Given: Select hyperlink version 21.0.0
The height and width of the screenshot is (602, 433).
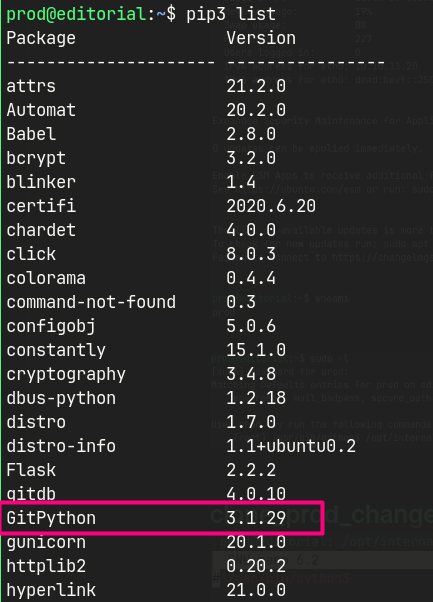Looking at the screenshot, I should point(256,590).
